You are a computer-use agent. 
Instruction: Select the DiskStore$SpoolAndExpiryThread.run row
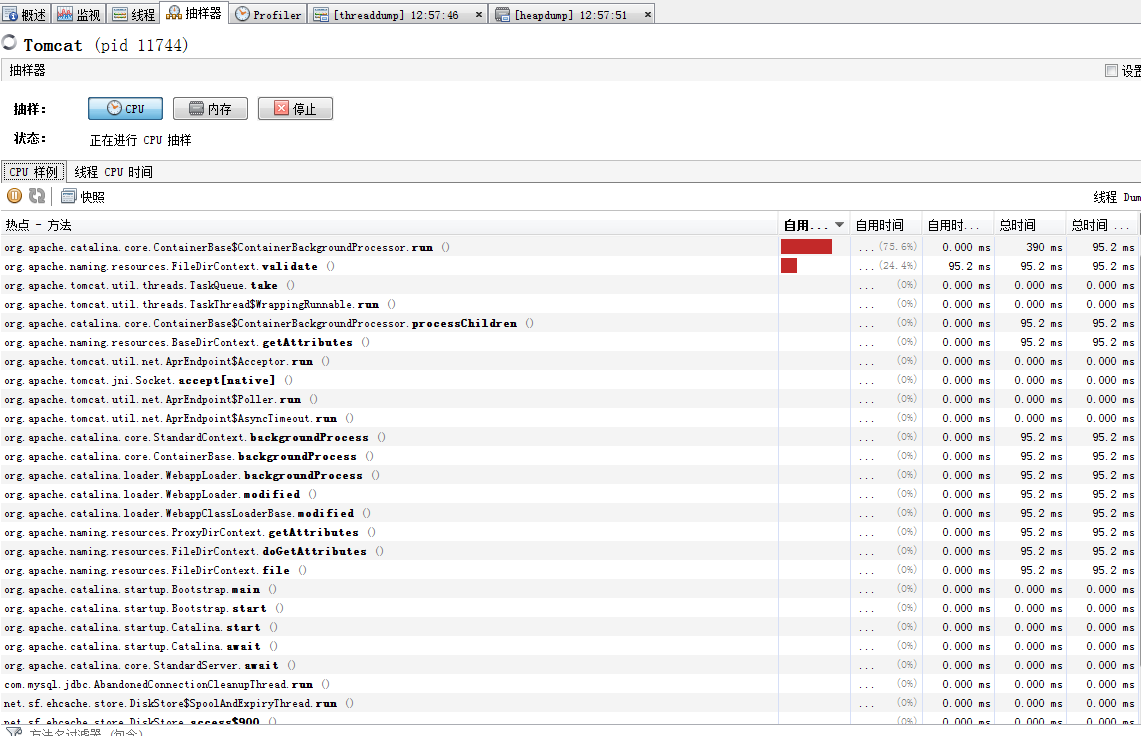pyautogui.click(x=570, y=703)
